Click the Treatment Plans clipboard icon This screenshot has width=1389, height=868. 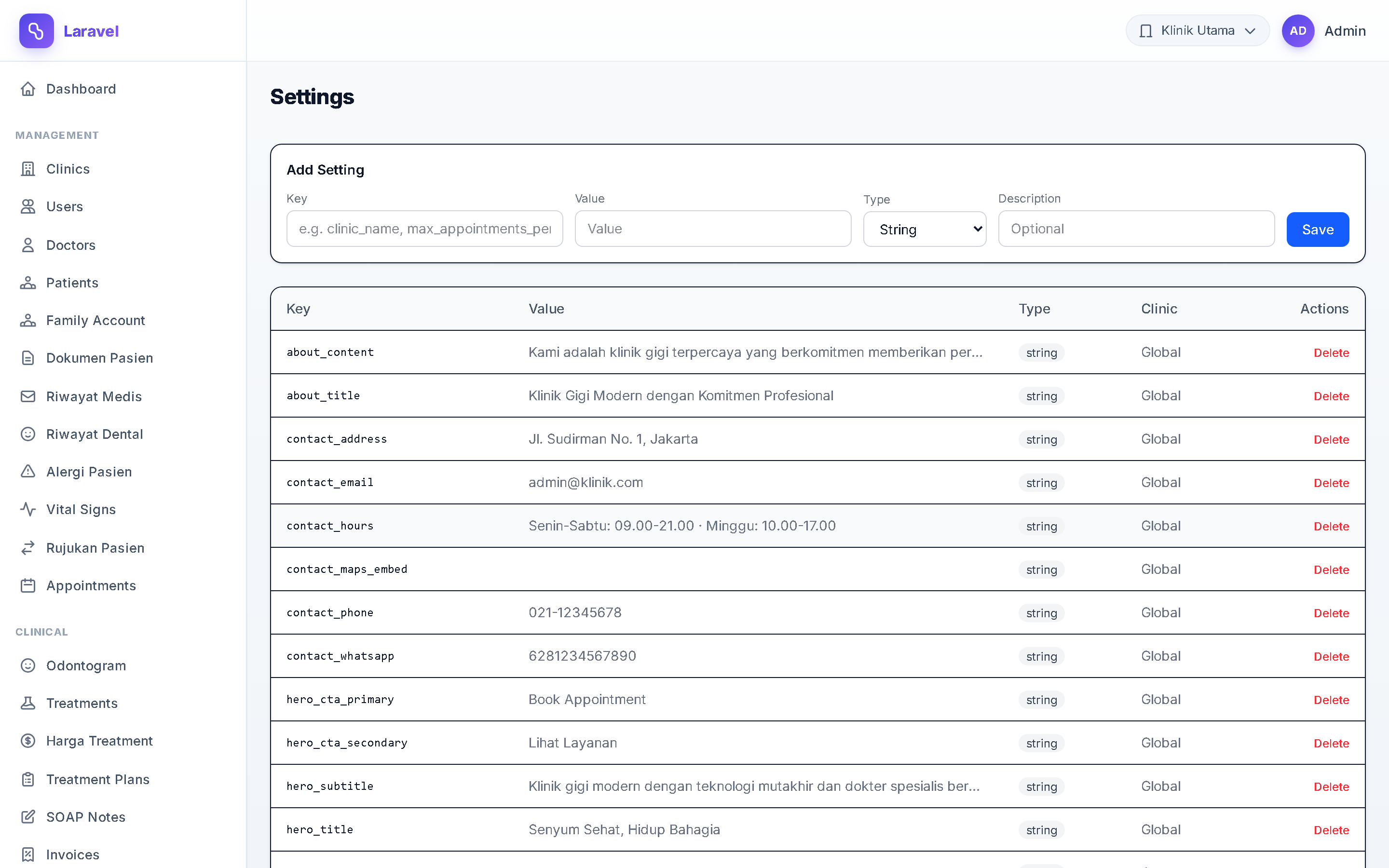[28, 780]
